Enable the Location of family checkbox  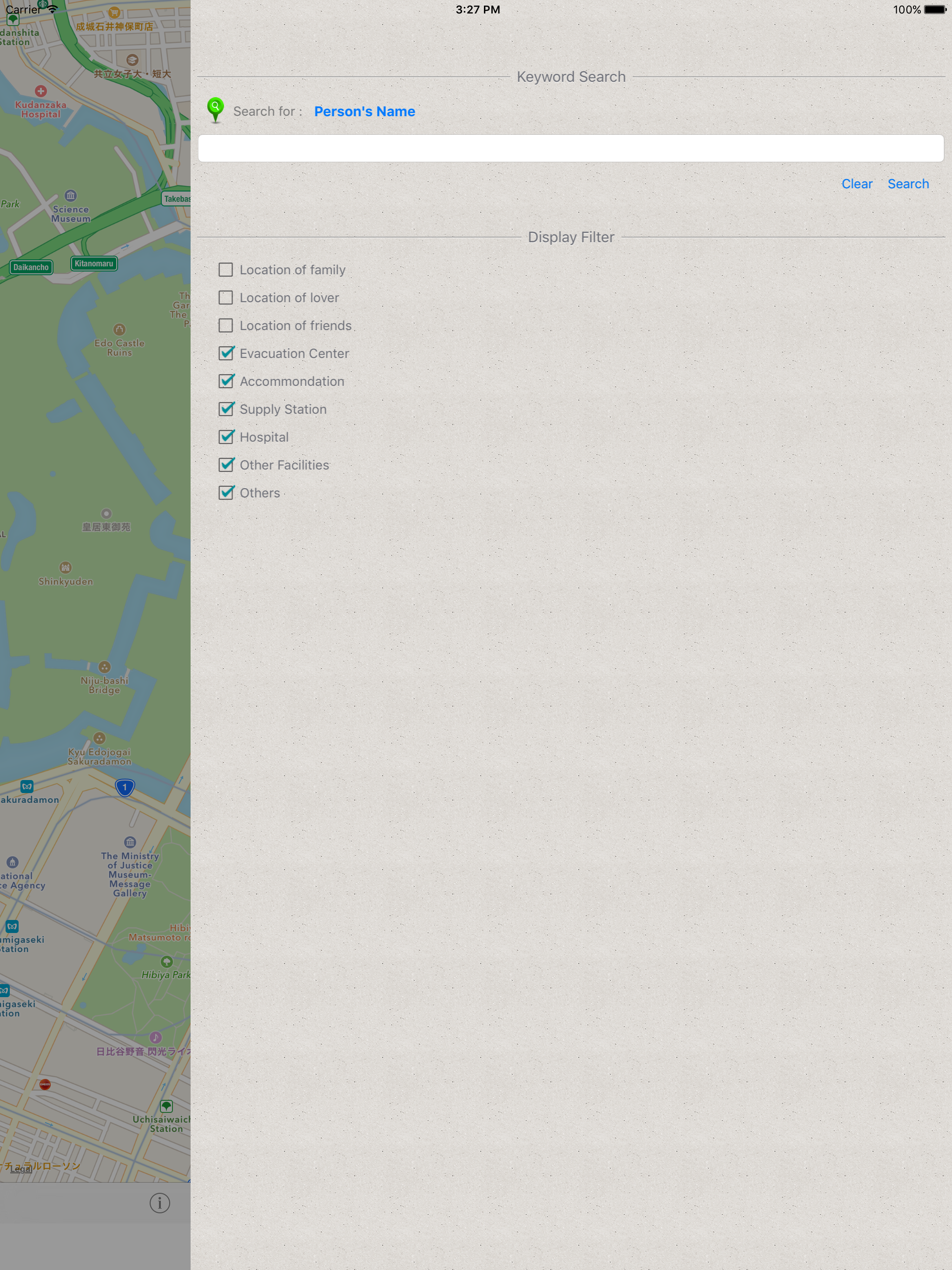click(225, 270)
